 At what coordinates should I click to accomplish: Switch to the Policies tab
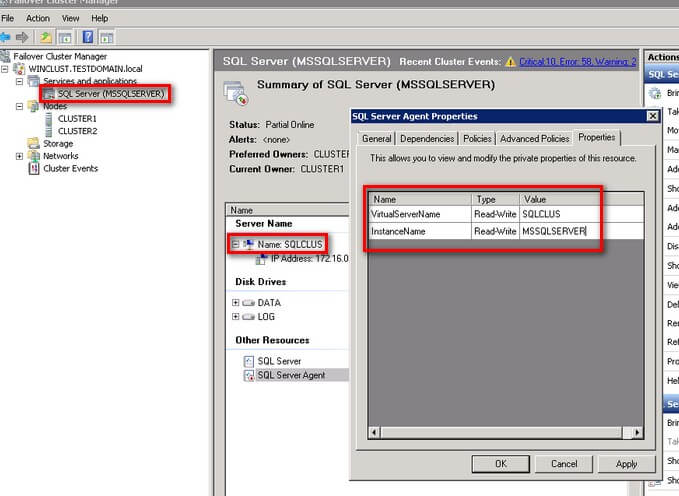pos(477,139)
